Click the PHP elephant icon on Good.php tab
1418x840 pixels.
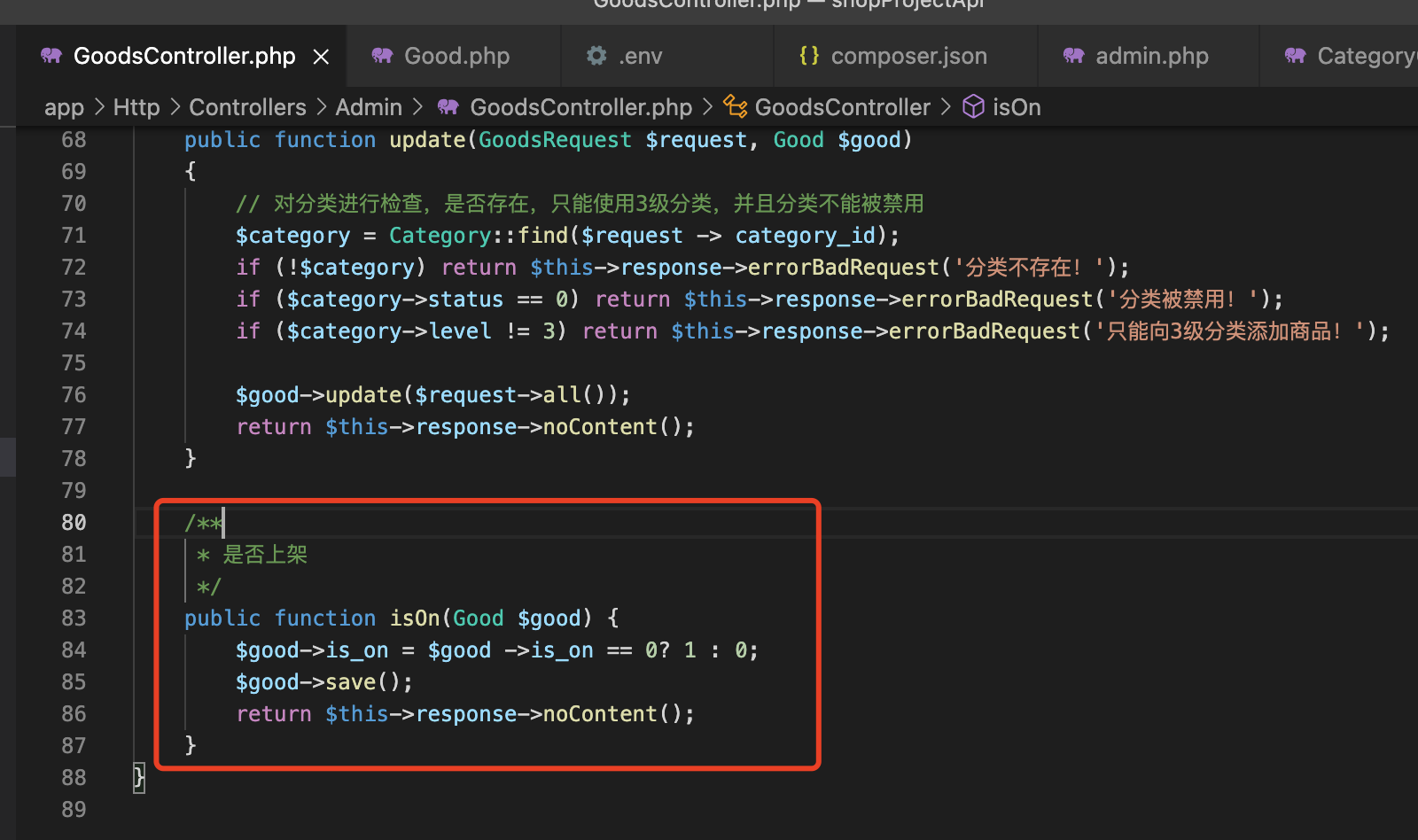point(382,56)
